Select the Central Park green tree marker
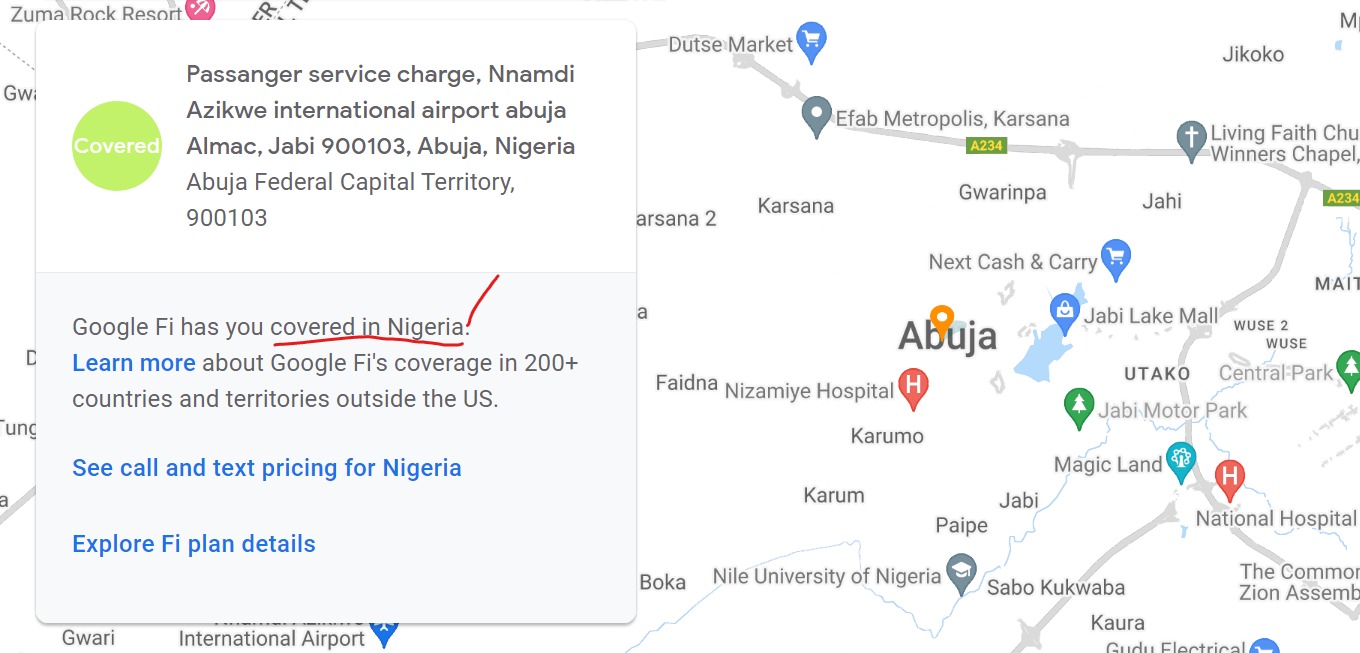 pos(1349,370)
